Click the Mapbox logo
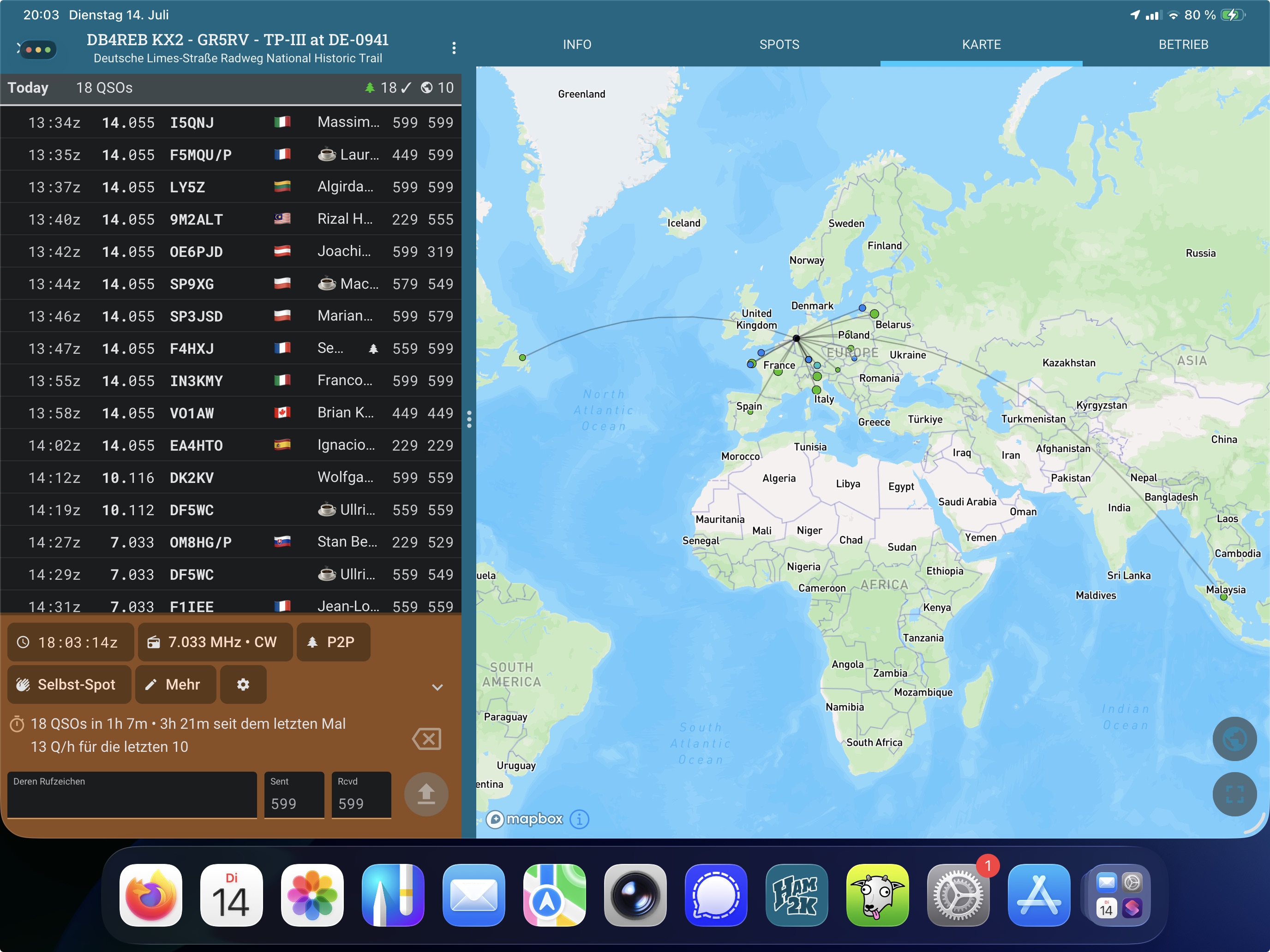The width and height of the screenshot is (1270, 952). pyautogui.click(x=525, y=819)
